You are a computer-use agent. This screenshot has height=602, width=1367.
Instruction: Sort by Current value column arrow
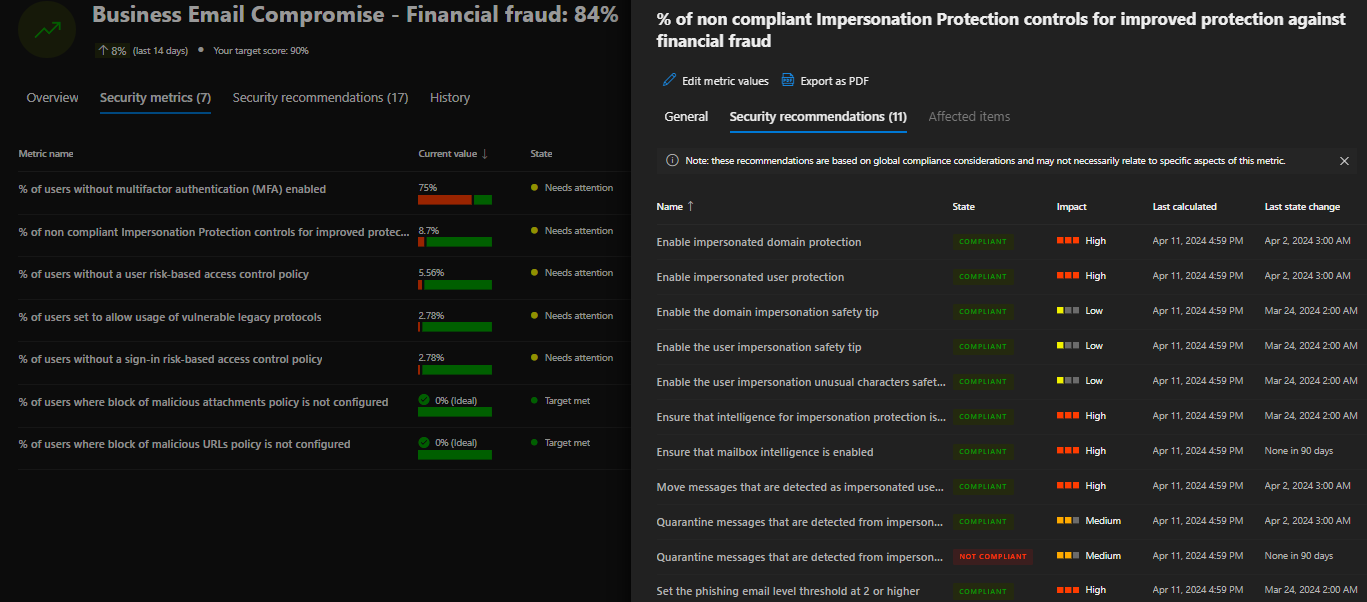[485, 154]
